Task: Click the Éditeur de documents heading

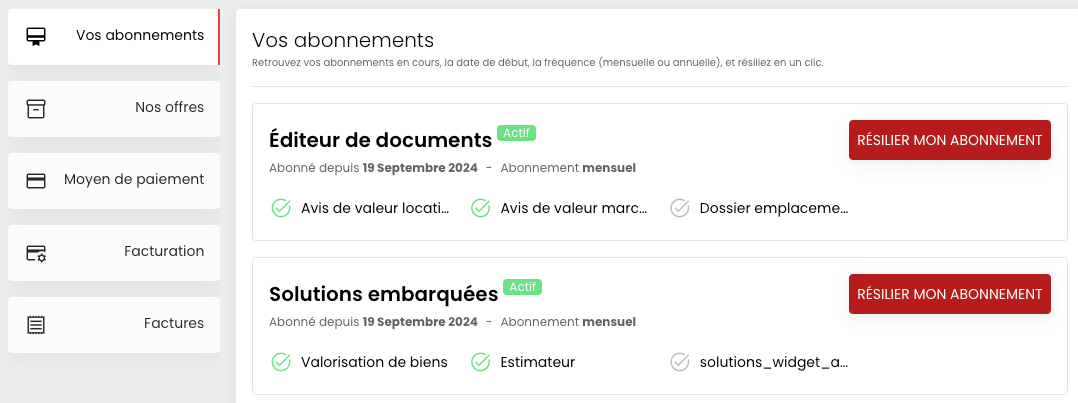Action: tap(380, 140)
